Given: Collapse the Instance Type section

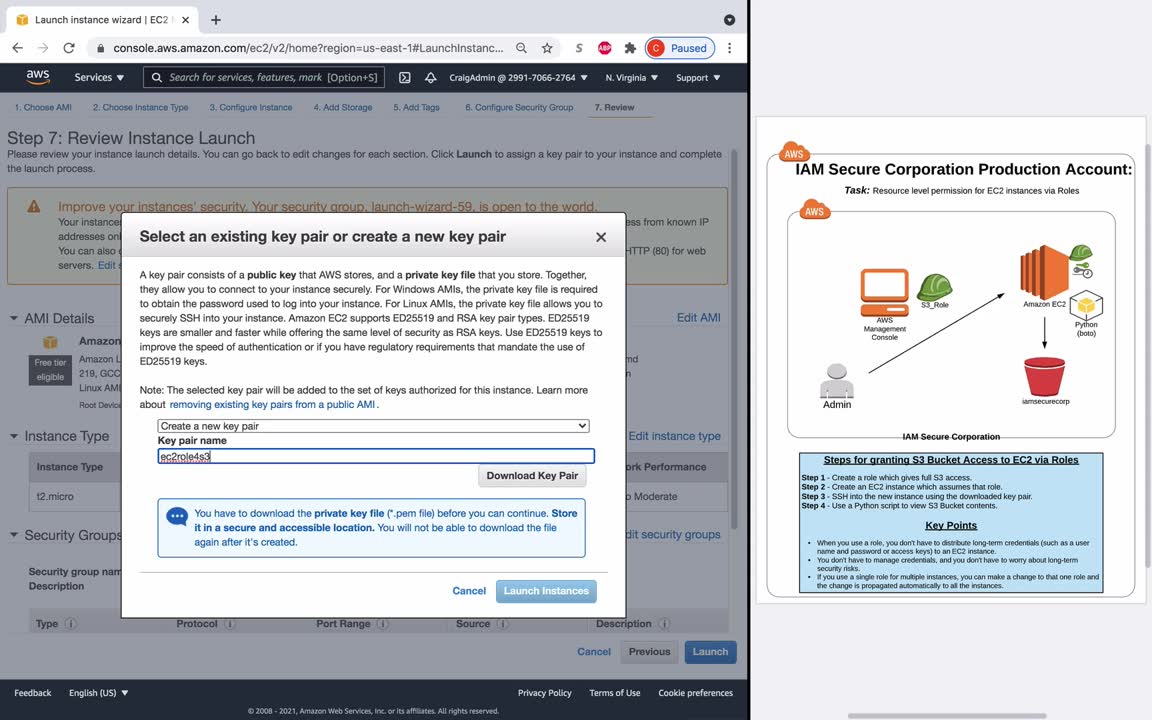Looking at the screenshot, I should pyautogui.click(x=14, y=436).
